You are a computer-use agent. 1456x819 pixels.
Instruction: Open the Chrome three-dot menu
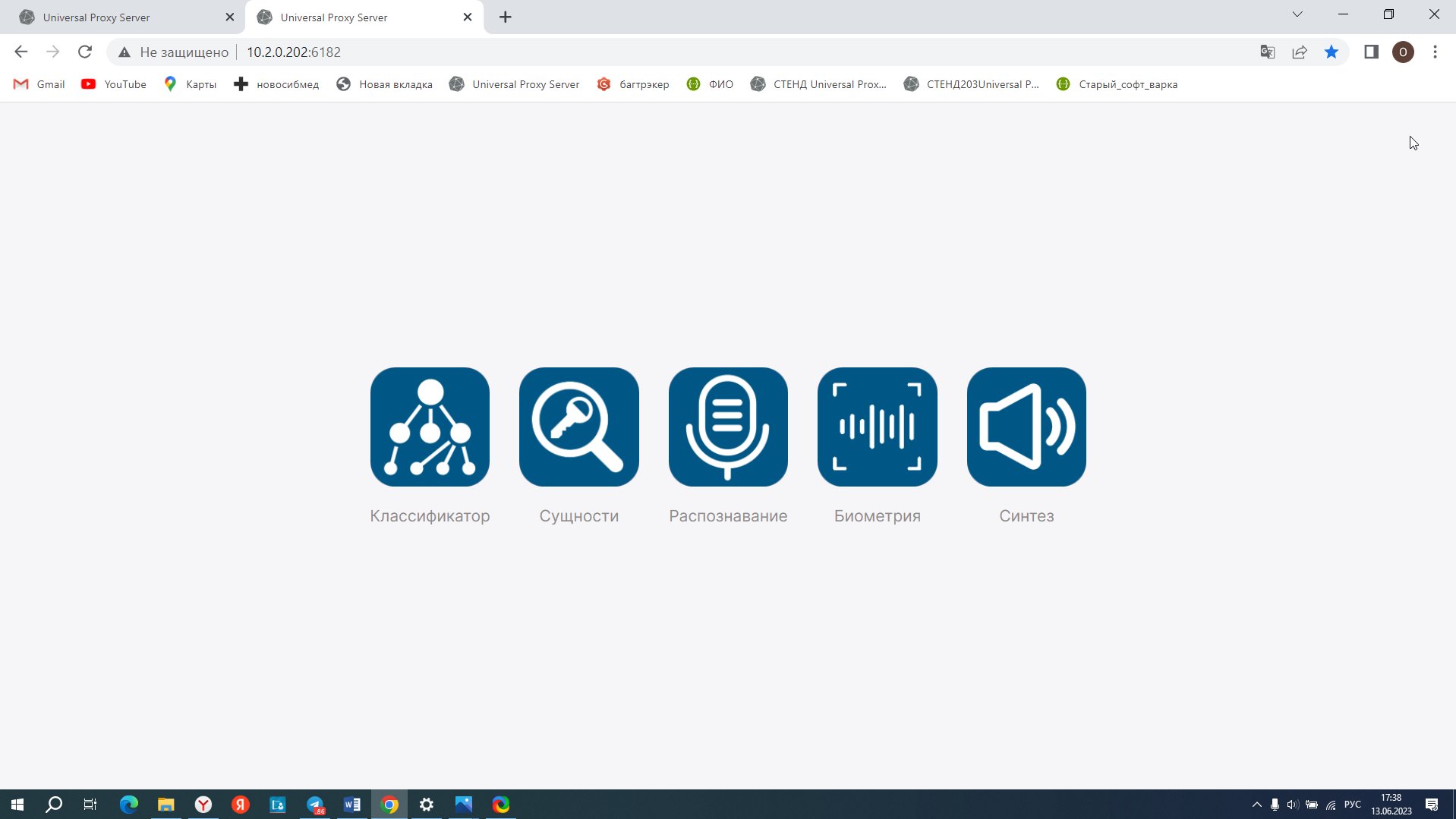pyautogui.click(x=1435, y=52)
